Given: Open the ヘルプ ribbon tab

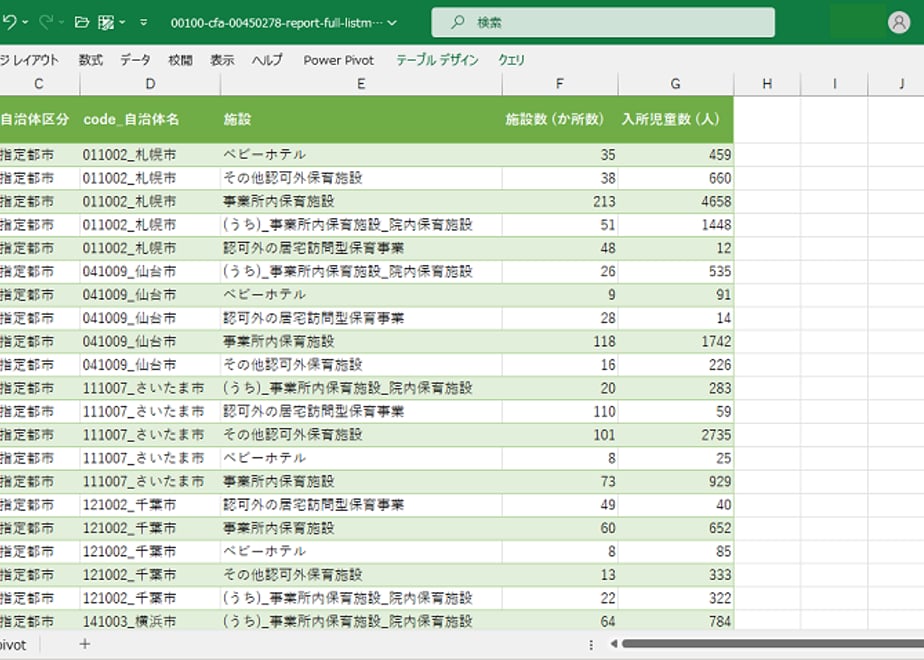Looking at the screenshot, I should 267,60.
